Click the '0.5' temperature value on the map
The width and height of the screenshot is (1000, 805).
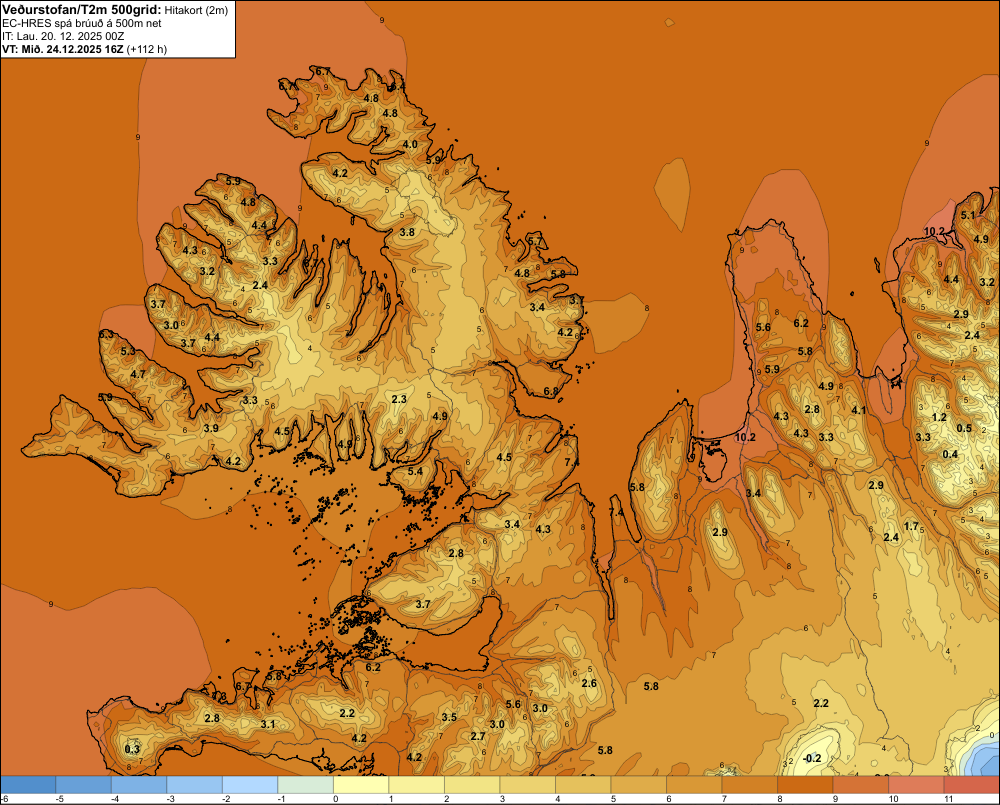click(964, 428)
